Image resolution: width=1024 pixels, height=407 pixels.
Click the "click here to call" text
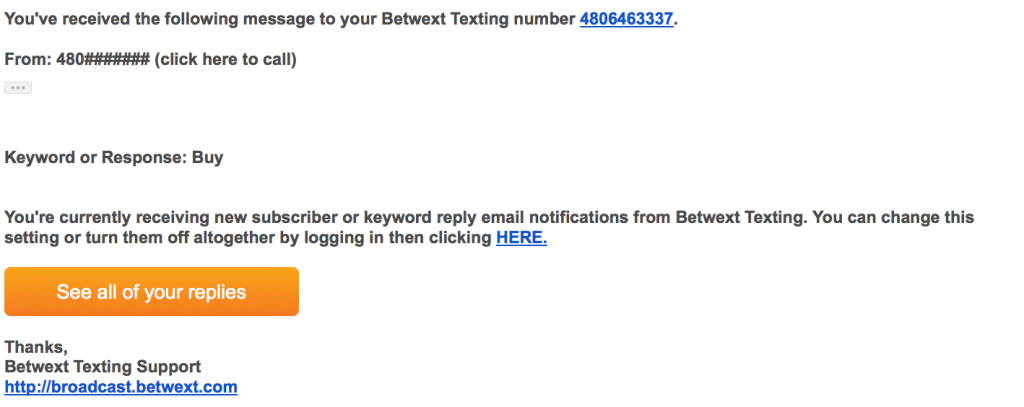(225, 60)
